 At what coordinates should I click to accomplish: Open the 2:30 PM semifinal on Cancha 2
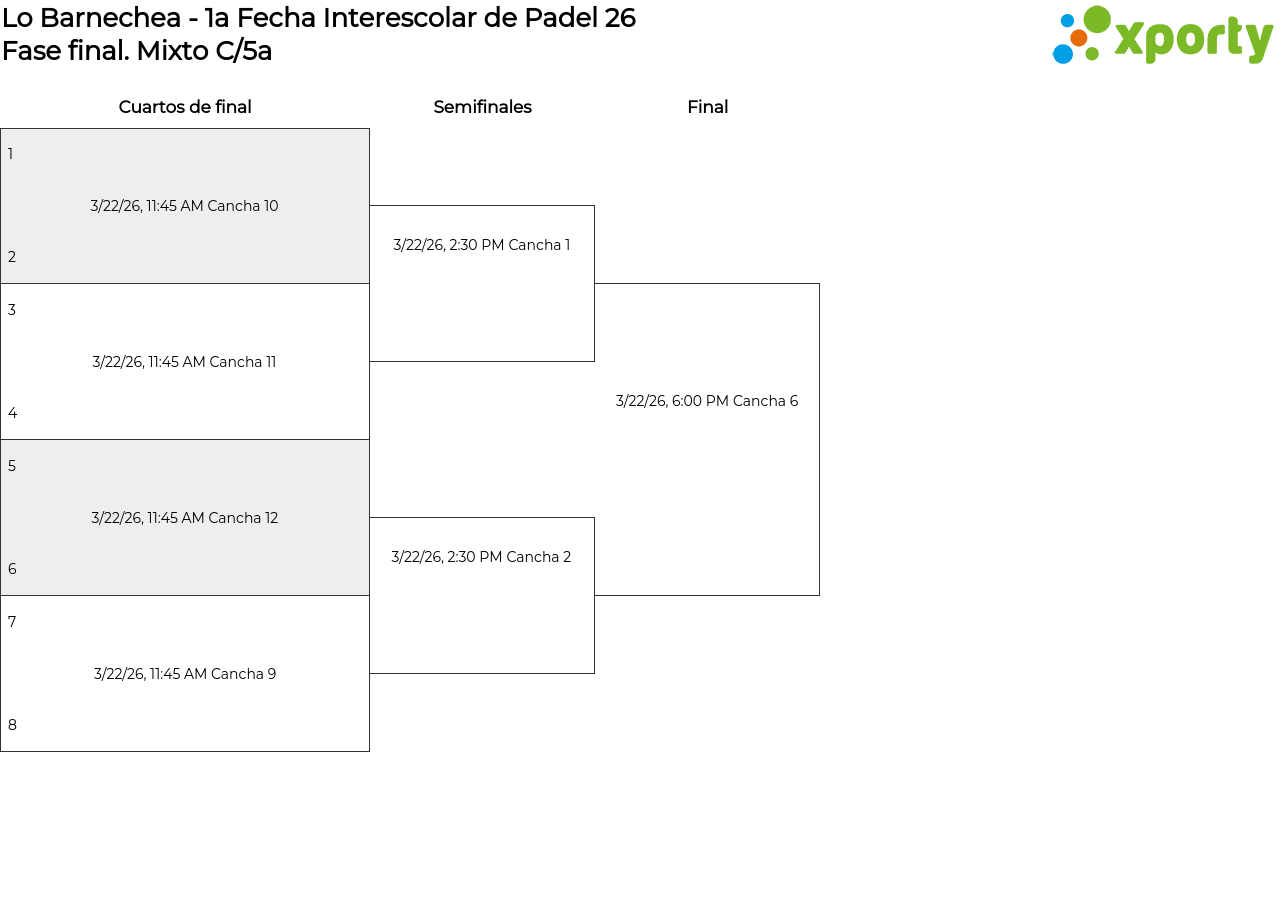tap(482, 557)
